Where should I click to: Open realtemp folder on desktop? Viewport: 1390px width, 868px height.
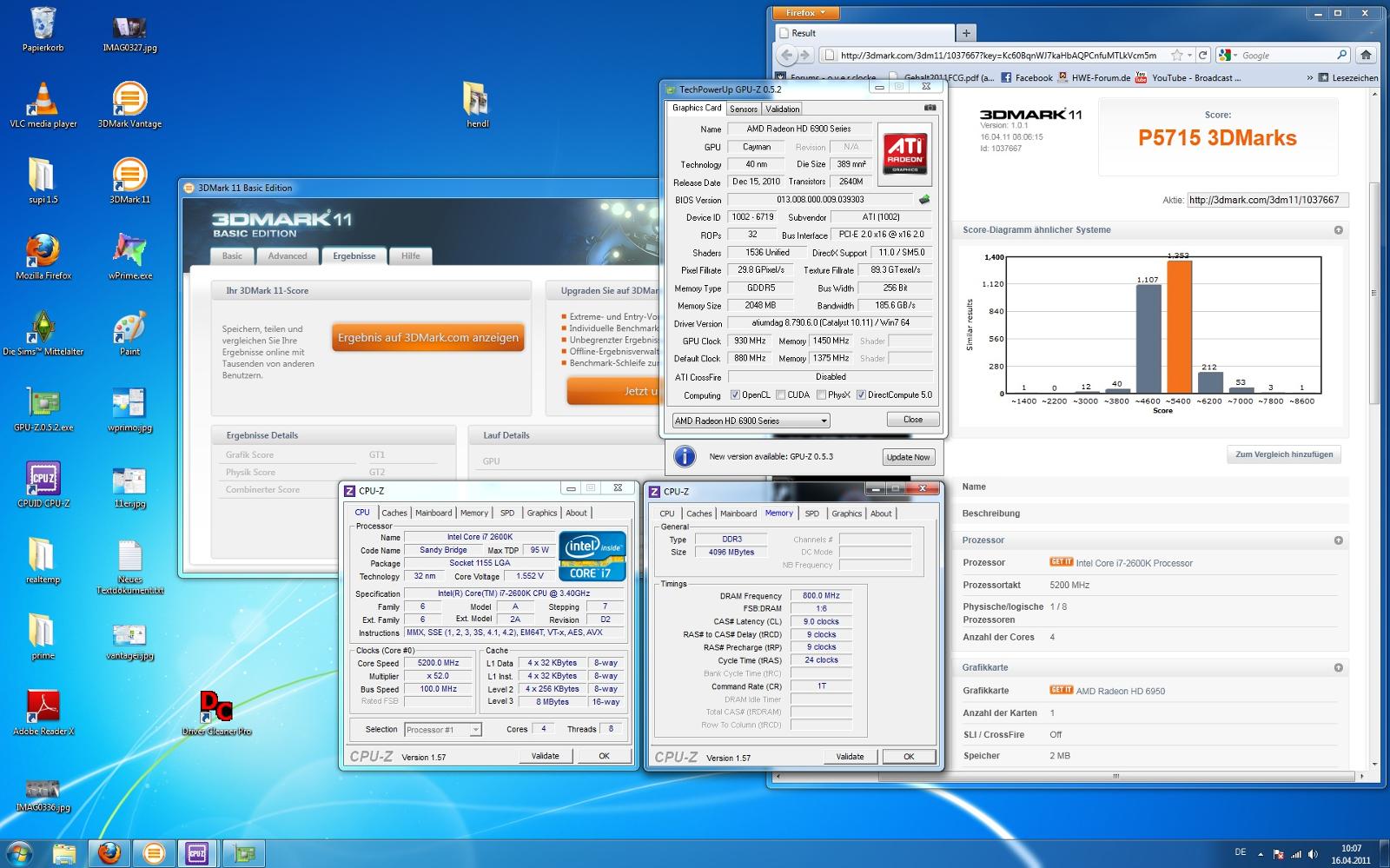pos(43,560)
